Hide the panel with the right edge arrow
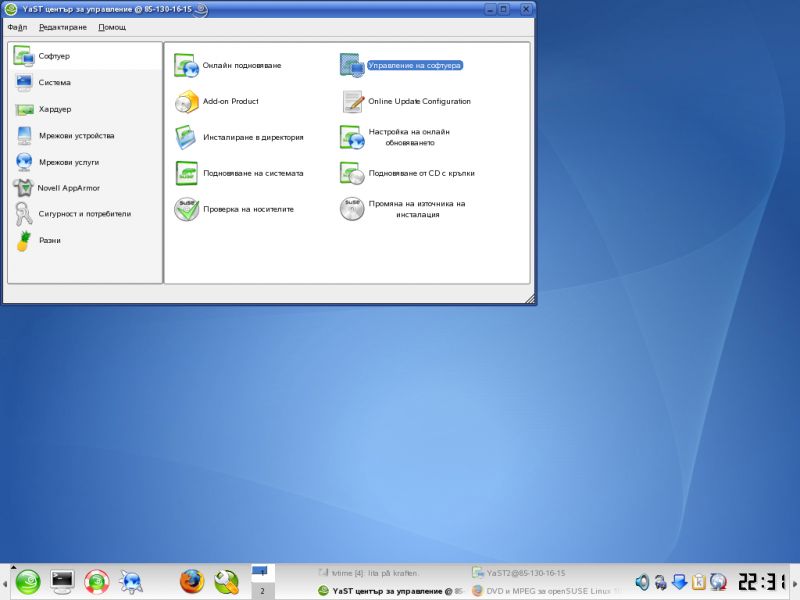This screenshot has width=800, height=600. pyautogui.click(x=795, y=583)
